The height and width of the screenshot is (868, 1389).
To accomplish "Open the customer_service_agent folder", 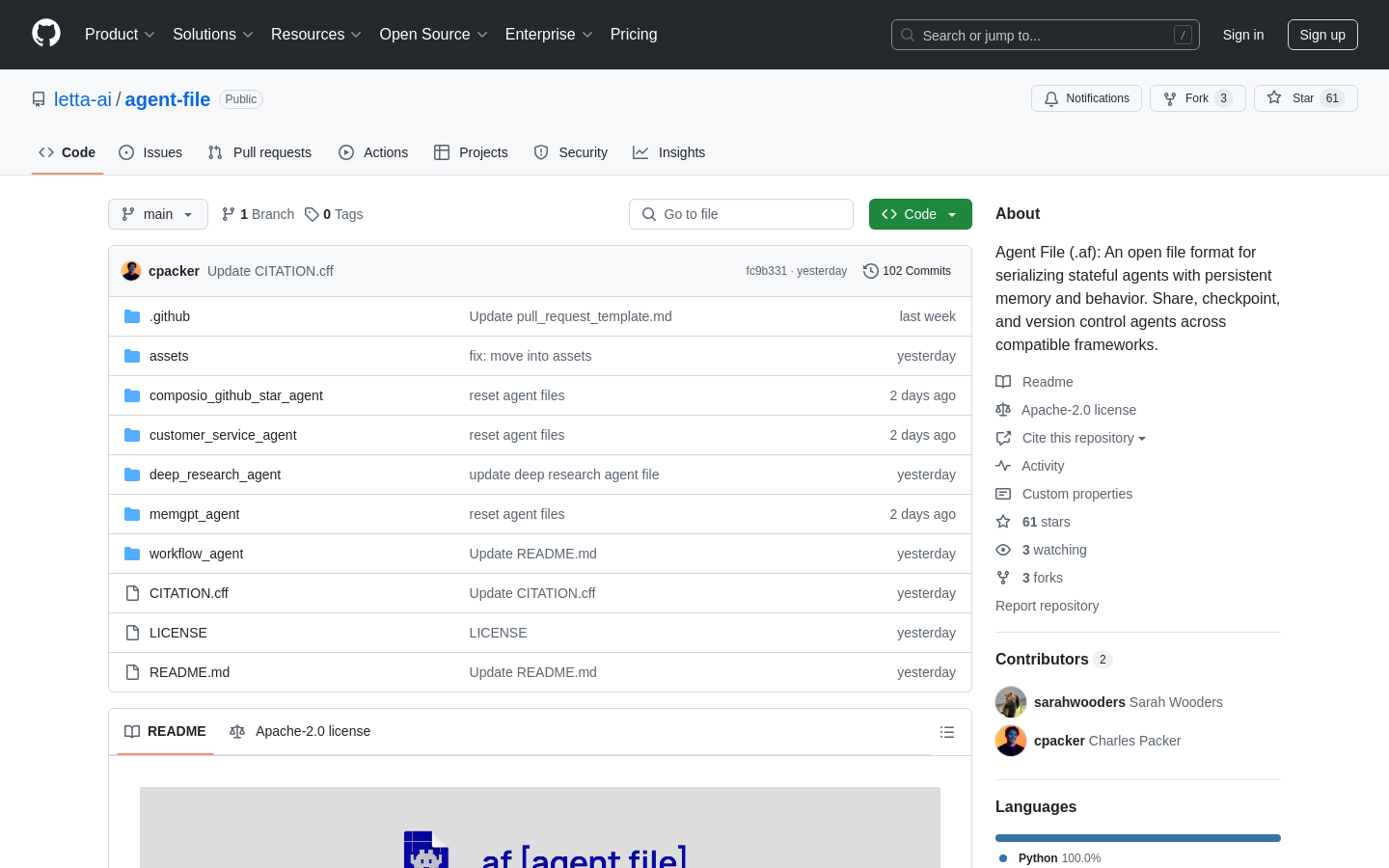I will (x=223, y=435).
